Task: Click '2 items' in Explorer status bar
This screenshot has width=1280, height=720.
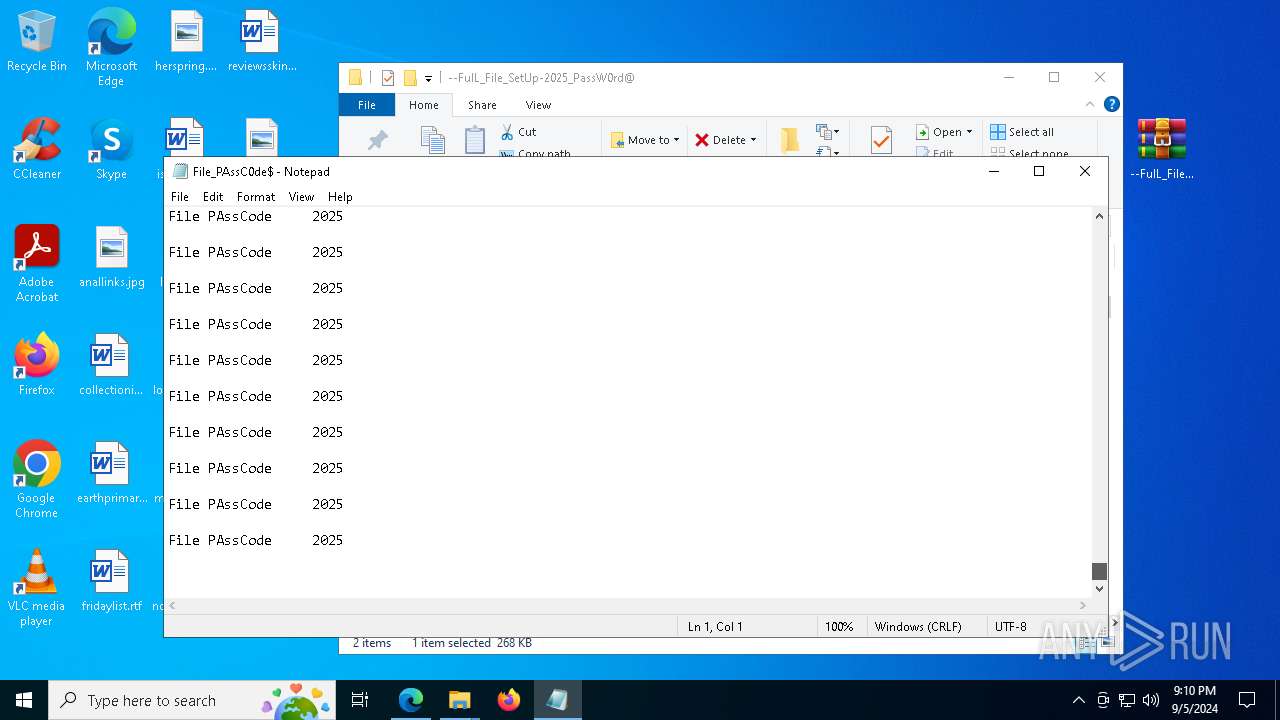Action: point(372,643)
